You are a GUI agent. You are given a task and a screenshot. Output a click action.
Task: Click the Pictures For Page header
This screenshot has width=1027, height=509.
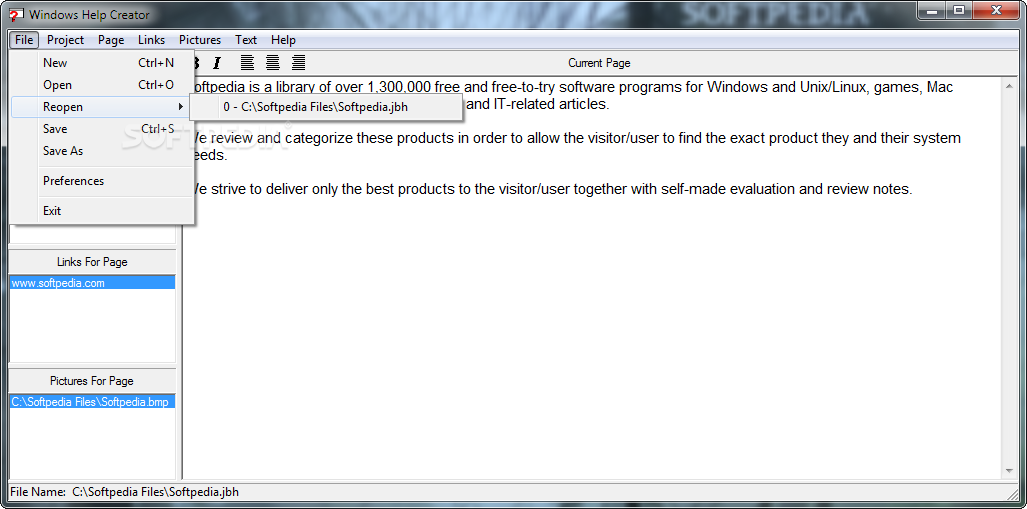(92, 381)
